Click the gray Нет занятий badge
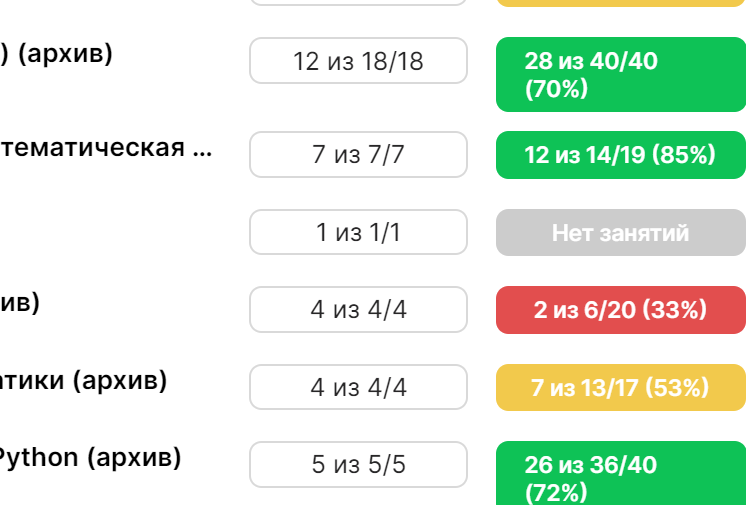This screenshot has width=746, height=505. 621,233
